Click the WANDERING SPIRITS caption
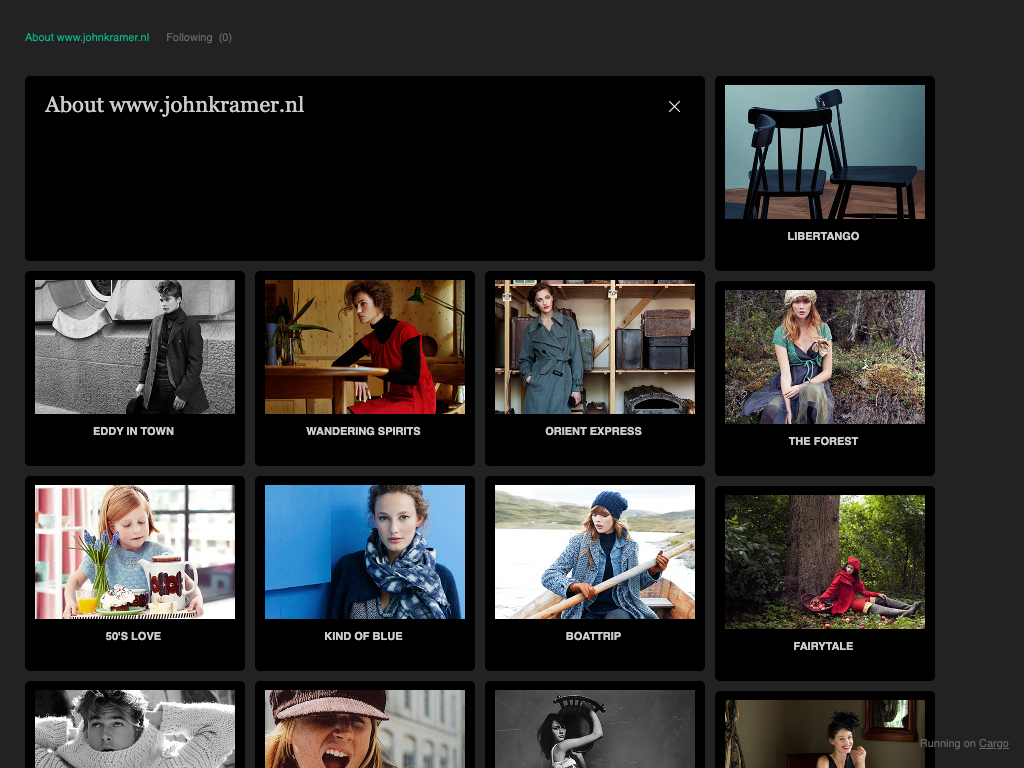Viewport: 1024px width, 768px height. click(x=363, y=432)
